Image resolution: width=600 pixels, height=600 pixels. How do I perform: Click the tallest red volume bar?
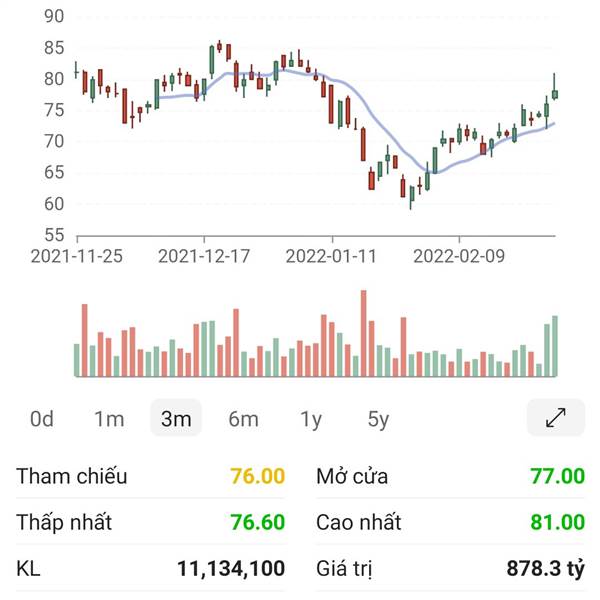pyautogui.click(x=364, y=333)
